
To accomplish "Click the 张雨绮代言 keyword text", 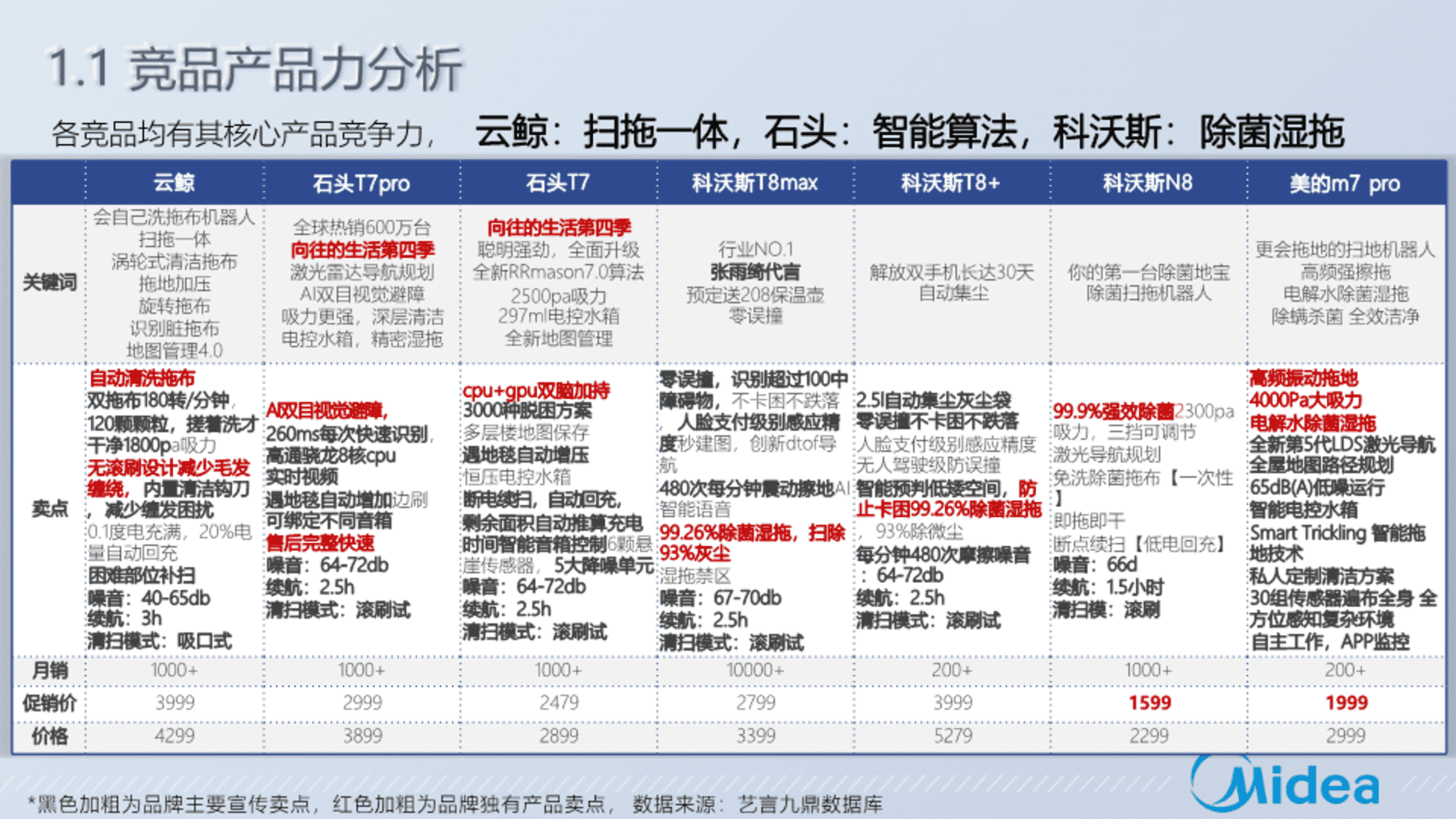I will (x=755, y=272).
